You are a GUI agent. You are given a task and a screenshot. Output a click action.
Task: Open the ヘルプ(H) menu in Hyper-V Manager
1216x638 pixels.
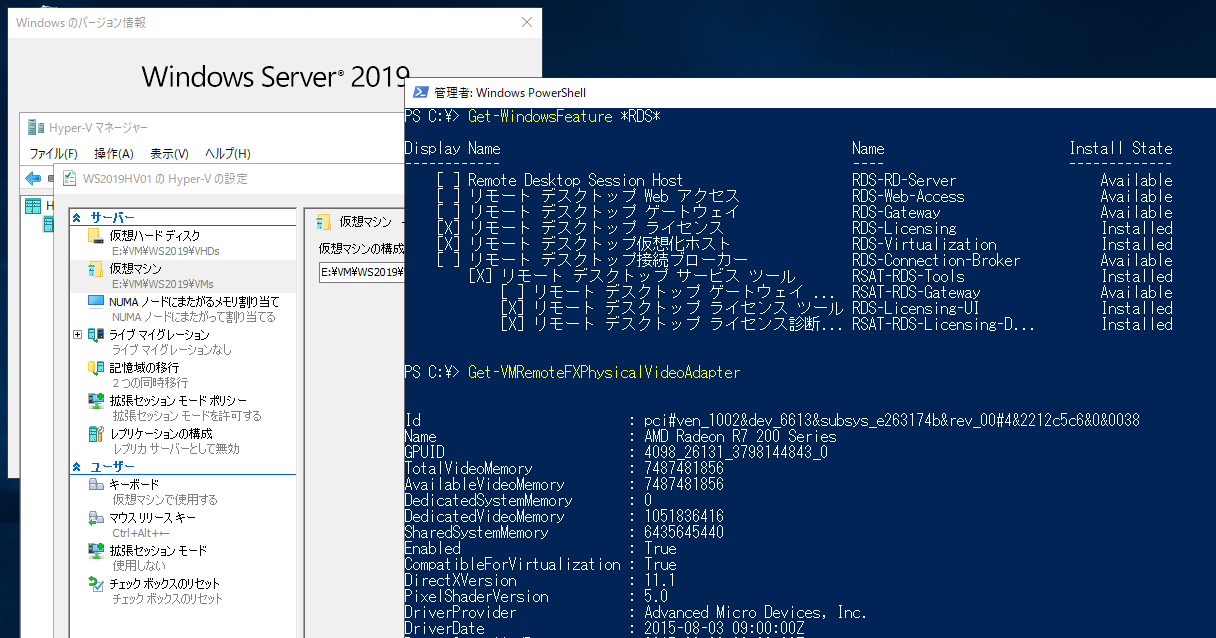pyautogui.click(x=227, y=153)
